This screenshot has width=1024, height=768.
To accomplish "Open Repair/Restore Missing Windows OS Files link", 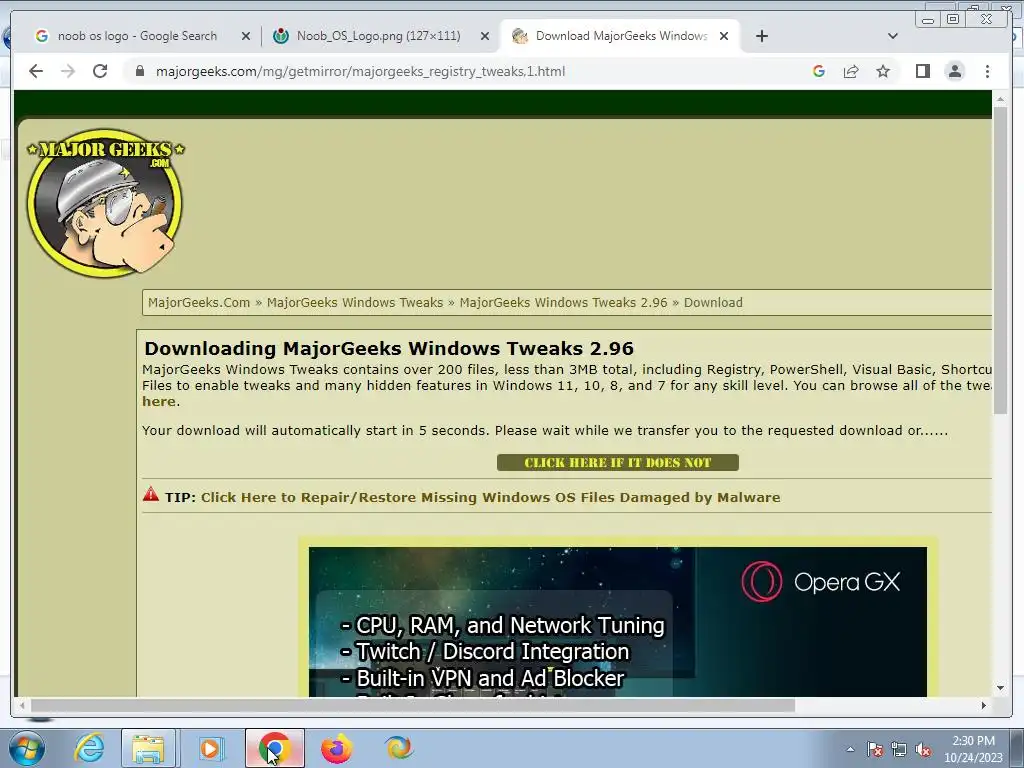I will [490, 497].
